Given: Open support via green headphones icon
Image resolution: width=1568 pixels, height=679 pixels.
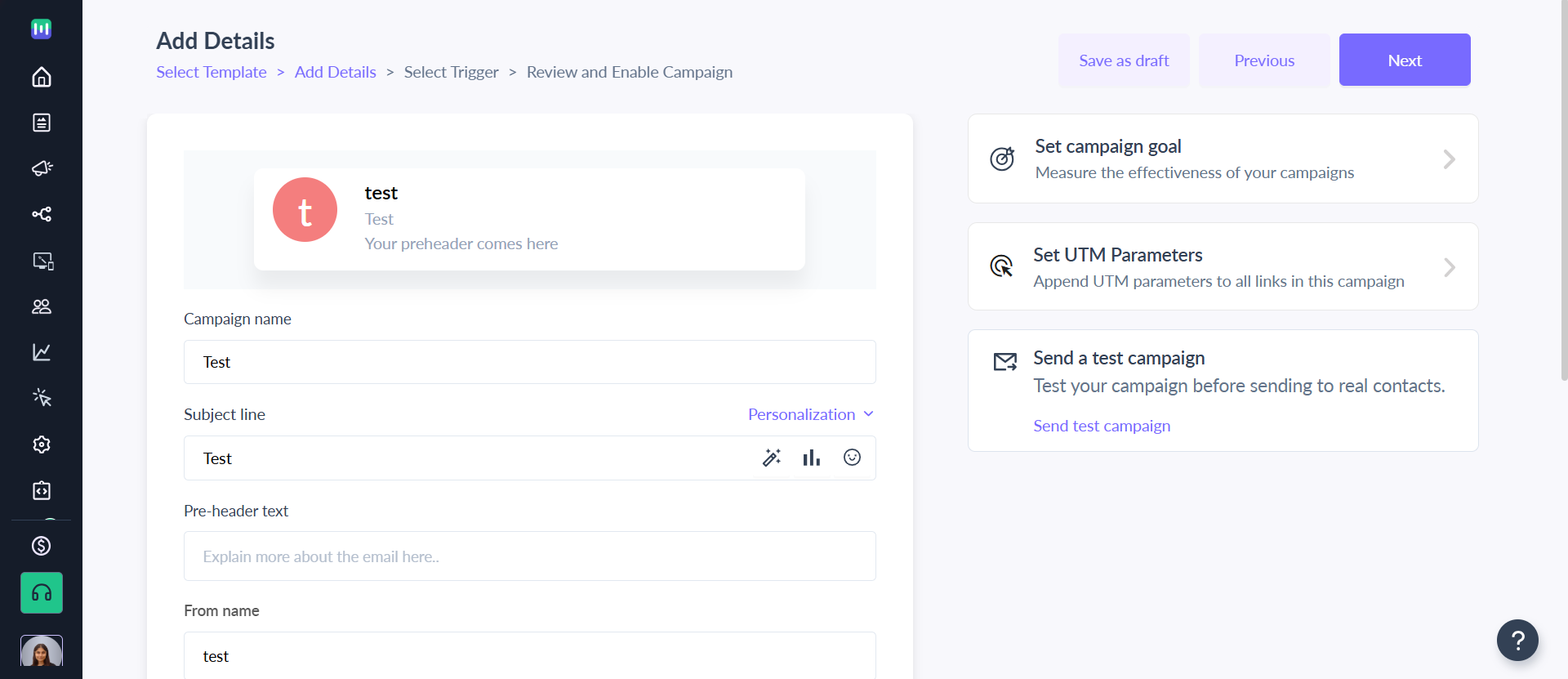Looking at the screenshot, I should pyautogui.click(x=42, y=593).
